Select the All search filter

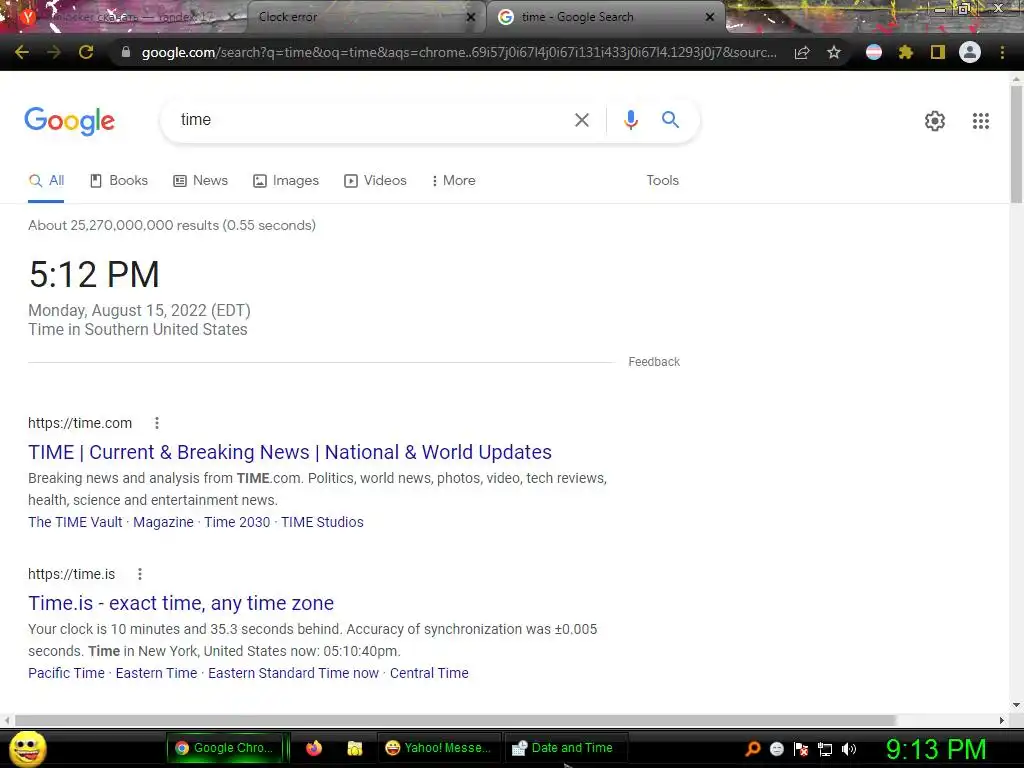[46, 180]
